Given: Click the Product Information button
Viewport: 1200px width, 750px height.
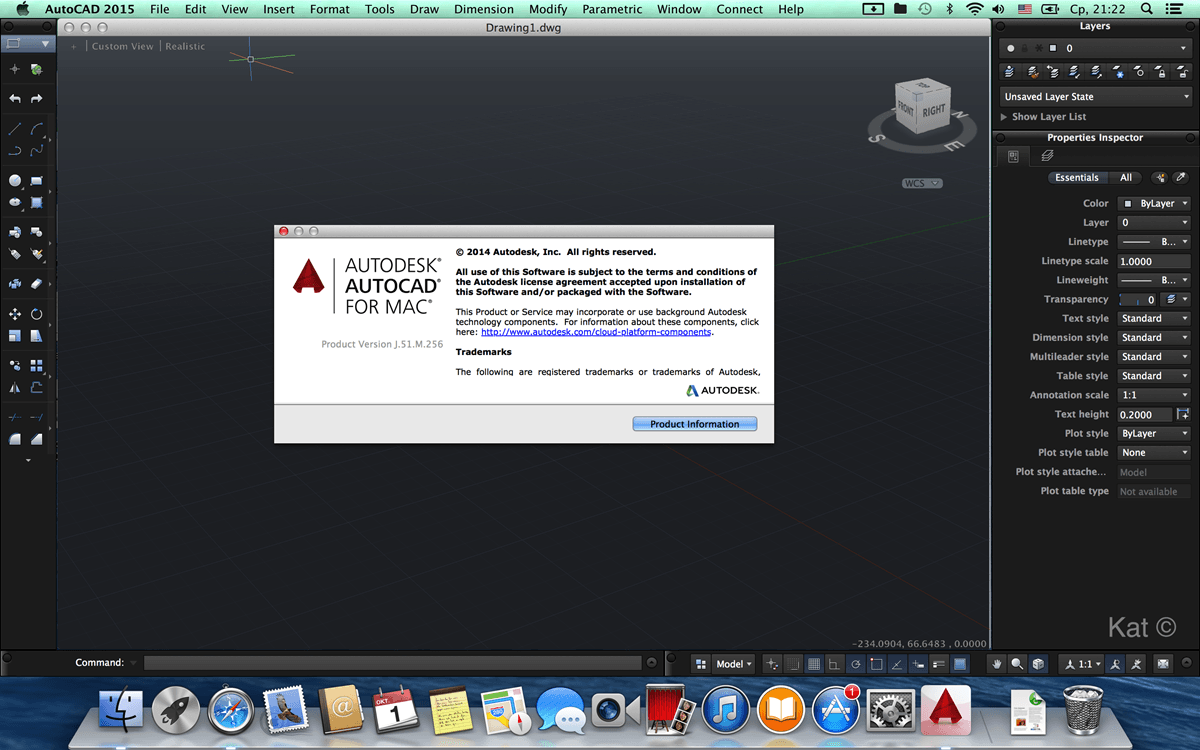Looking at the screenshot, I should pyautogui.click(x=695, y=424).
